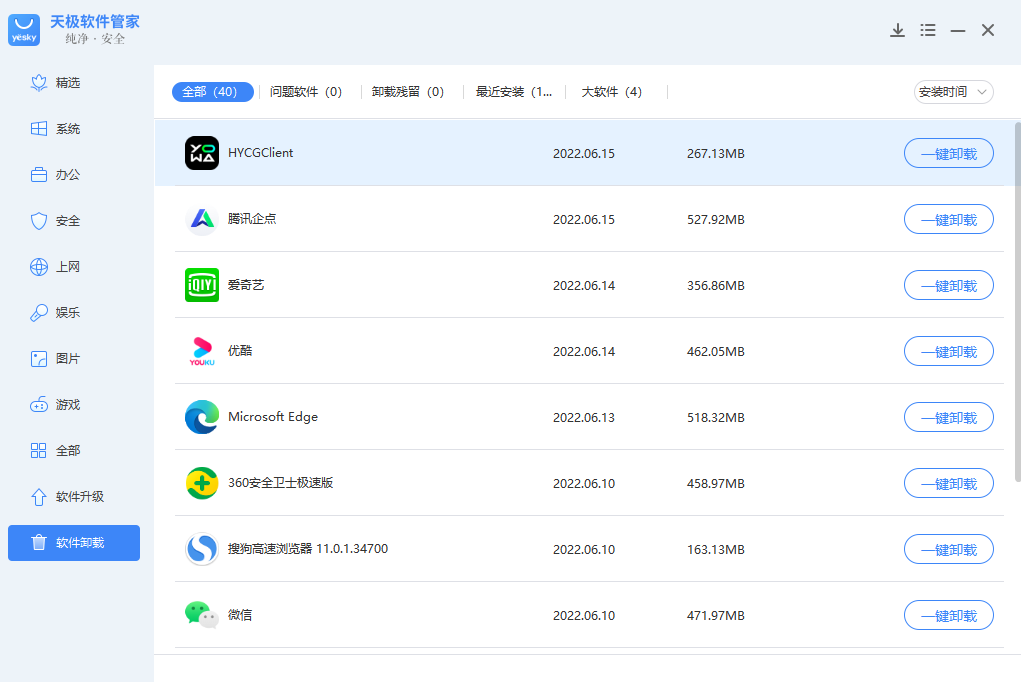Select the 软件卸载 uninstall page
Image resolution: width=1021 pixels, height=682 pixels.
click(74, 543)
